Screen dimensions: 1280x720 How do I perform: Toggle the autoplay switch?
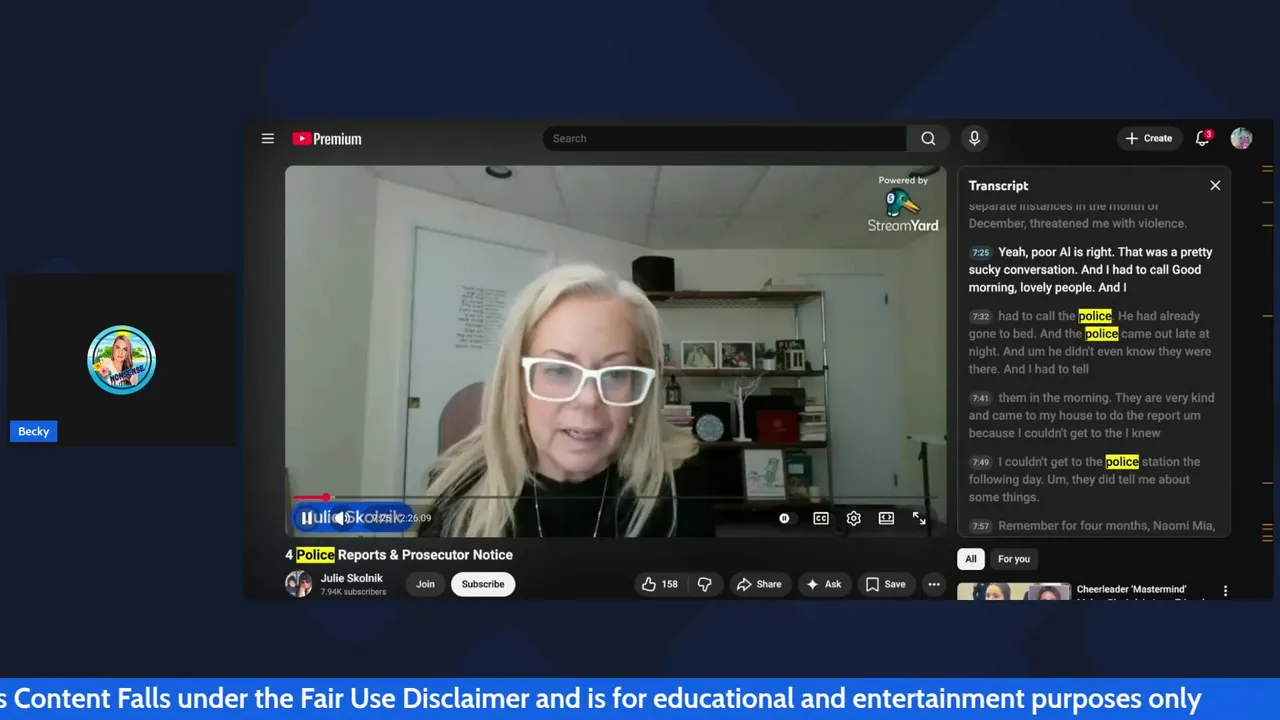[x=785, y=518]
